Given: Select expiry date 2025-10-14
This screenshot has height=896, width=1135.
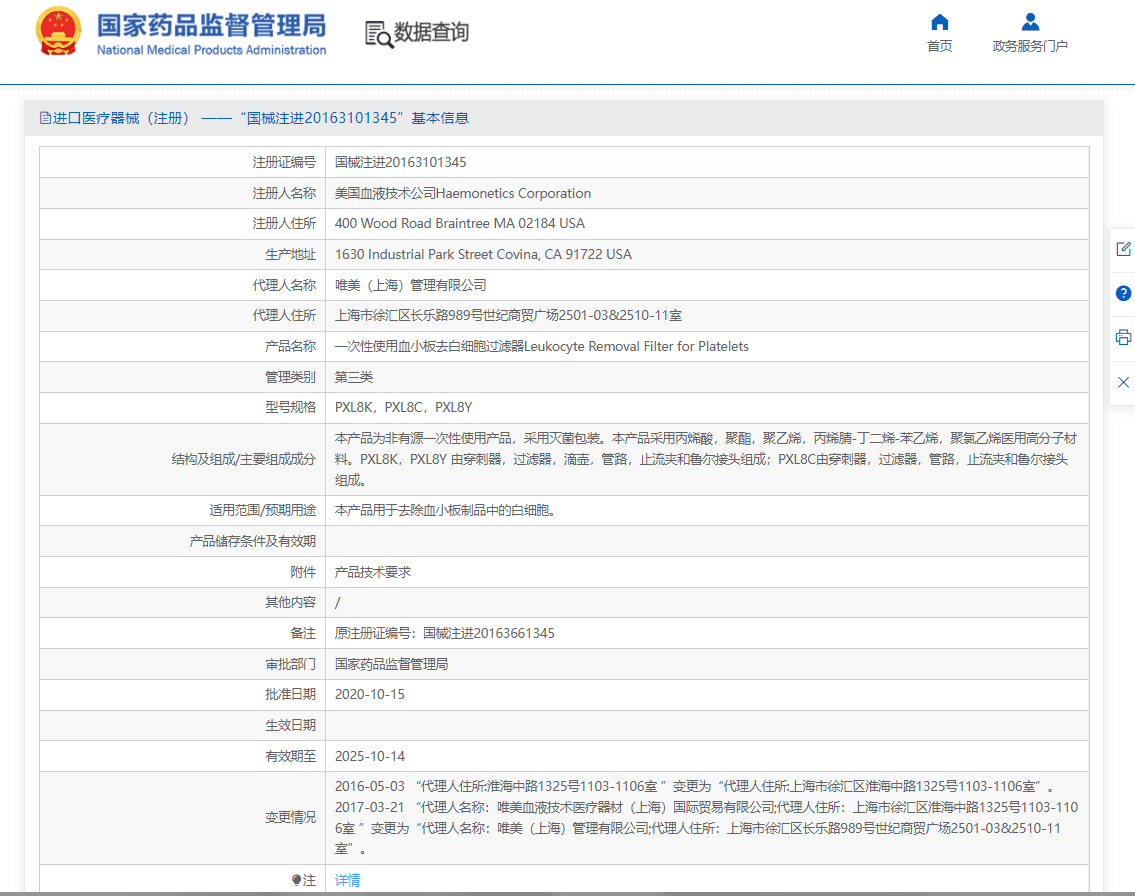Looking at the screenshot, I should 370,756.
